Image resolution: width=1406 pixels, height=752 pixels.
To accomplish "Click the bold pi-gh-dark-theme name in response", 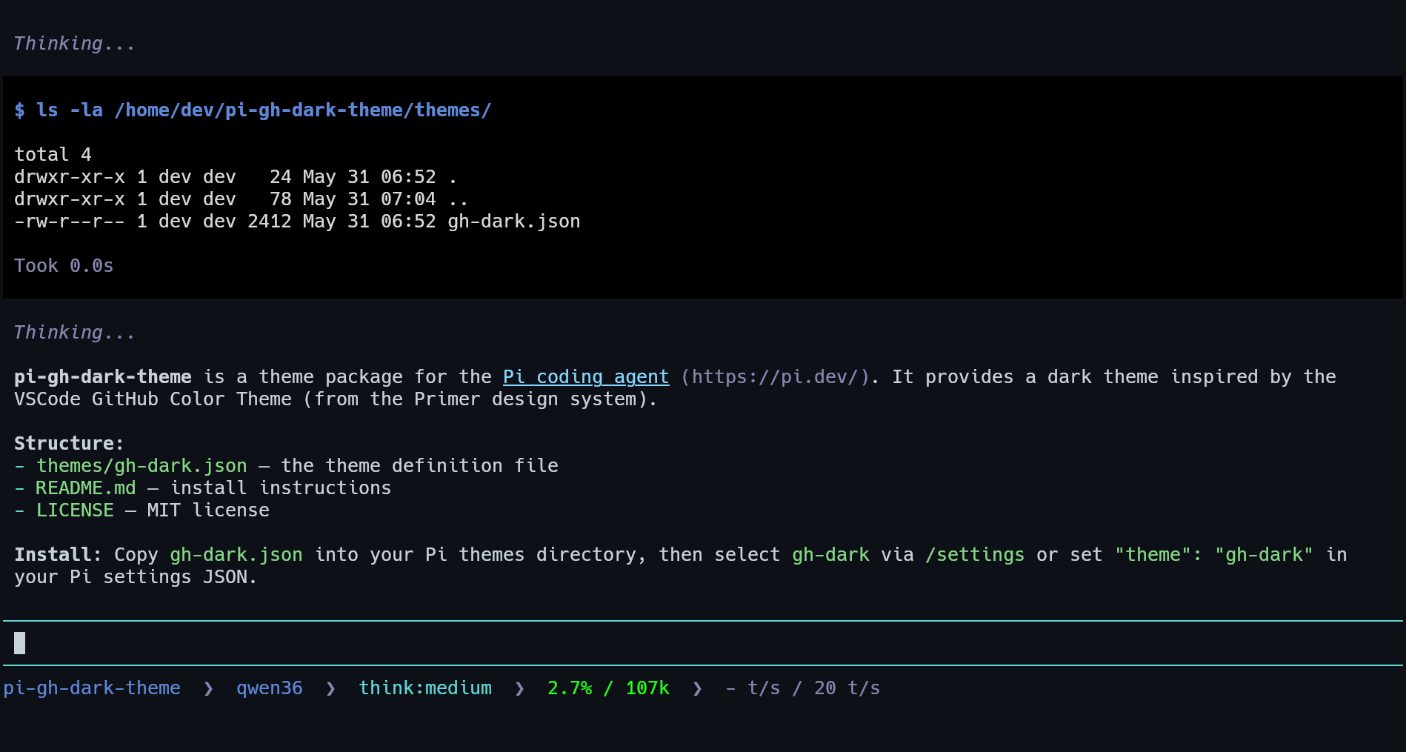I will (x=103, y=377).
